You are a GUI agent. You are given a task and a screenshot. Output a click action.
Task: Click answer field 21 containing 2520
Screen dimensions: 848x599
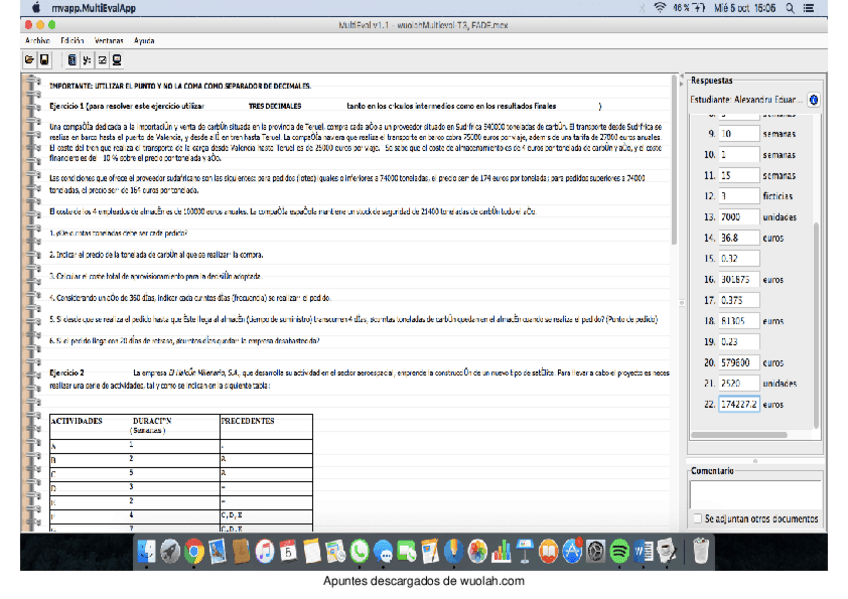pos(739,383)
